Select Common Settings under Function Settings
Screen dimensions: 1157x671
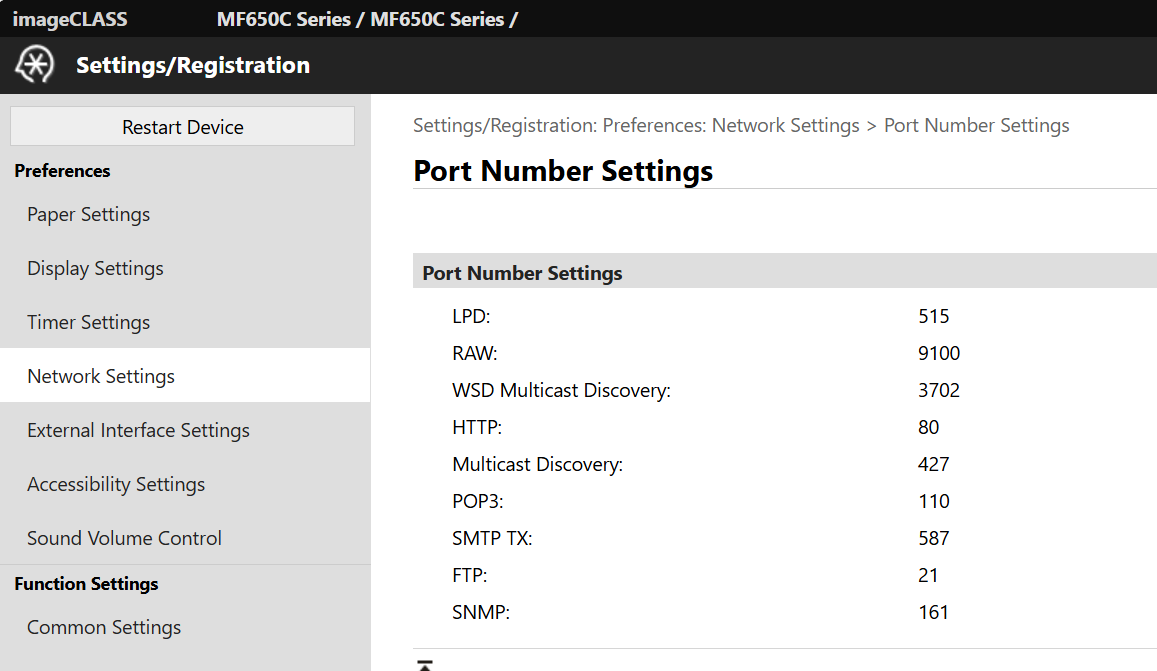pos(104,628)
